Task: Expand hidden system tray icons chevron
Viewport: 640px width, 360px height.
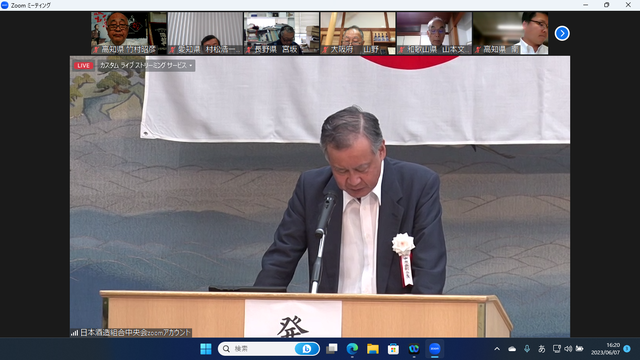Action: click(x=497, y=349)
